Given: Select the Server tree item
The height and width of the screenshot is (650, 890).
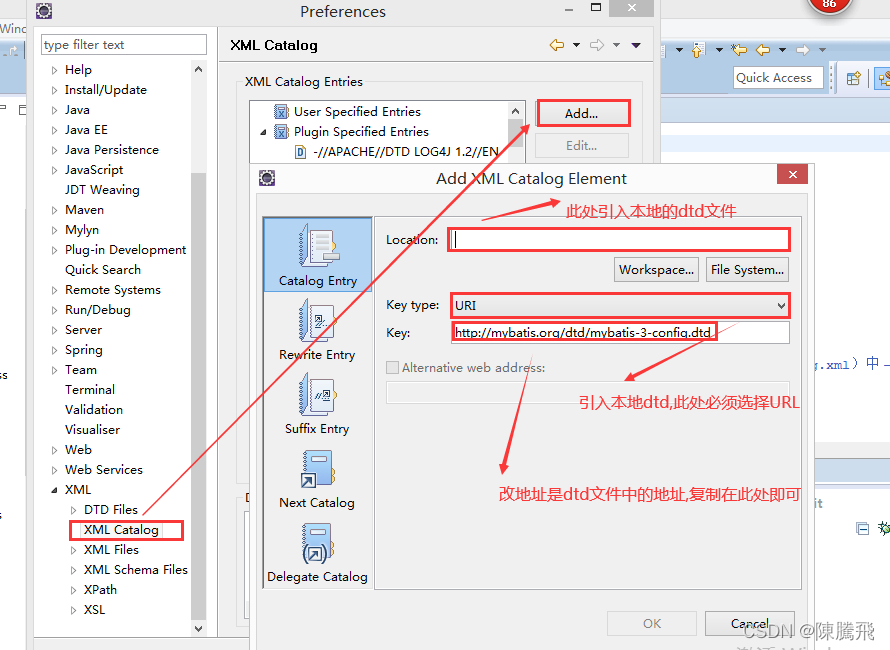Looking at the screenshot, I should coord(83,330).
